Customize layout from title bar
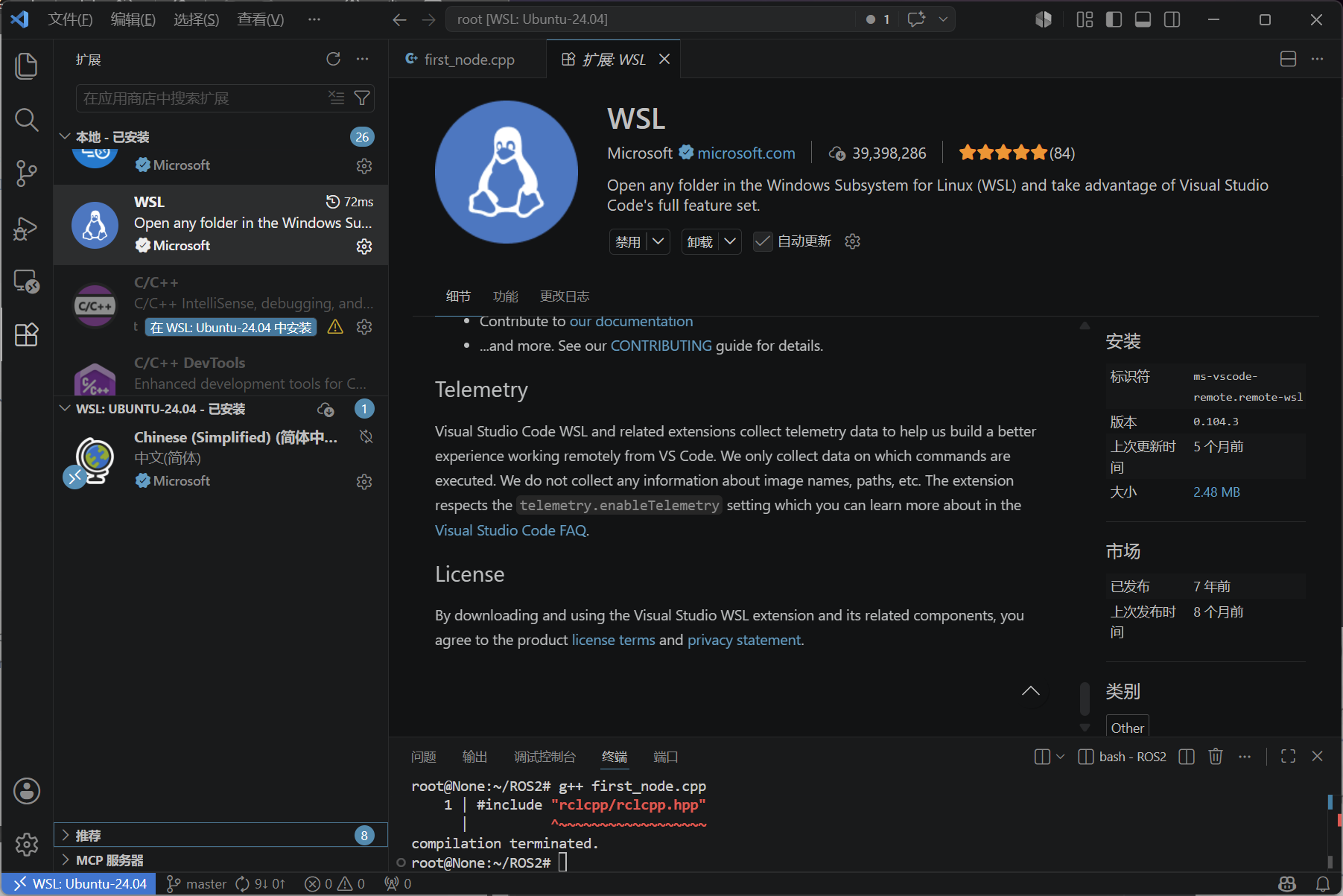This screenshot has height=896, width=1343. tap(1085, 19)
